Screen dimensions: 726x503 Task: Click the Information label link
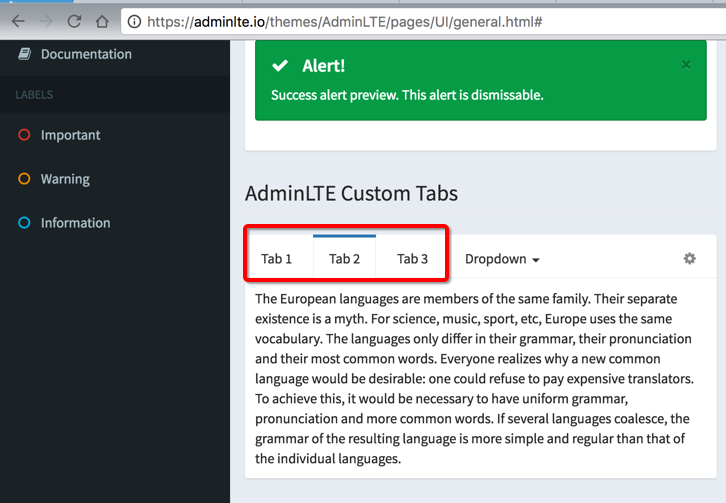(x=75, y=223)
